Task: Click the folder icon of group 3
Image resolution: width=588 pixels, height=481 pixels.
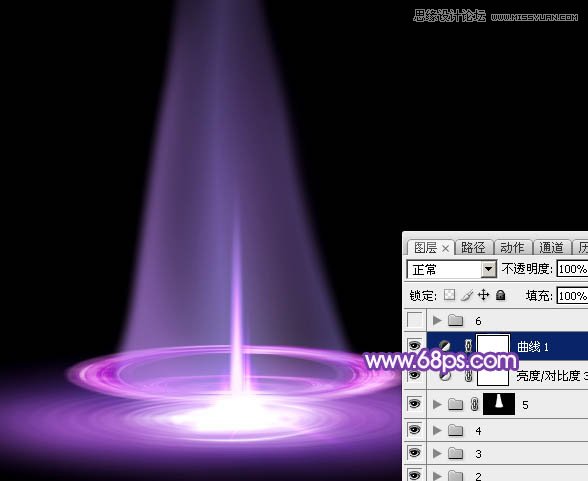Action: 456,454
